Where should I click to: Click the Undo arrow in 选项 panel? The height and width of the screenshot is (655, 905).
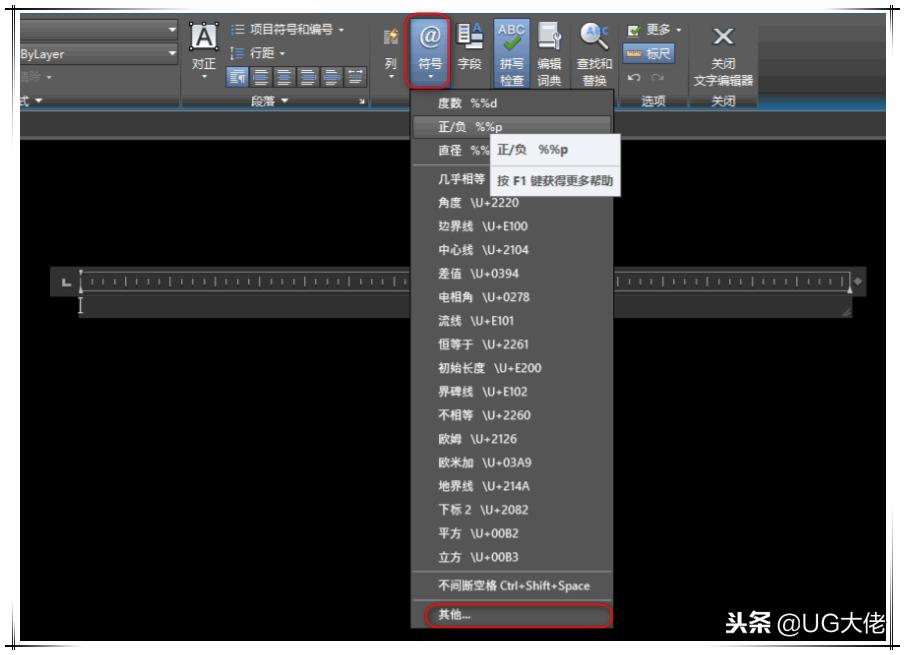[x=634, y=77]
